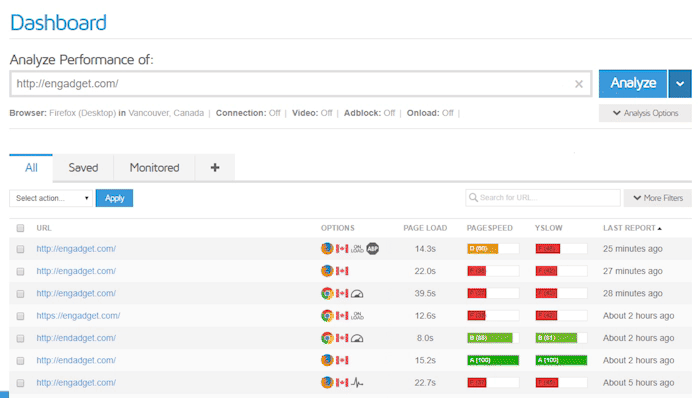
Task: Click the Onload icon in the 14.3s row
Action: tap(357, 248)
